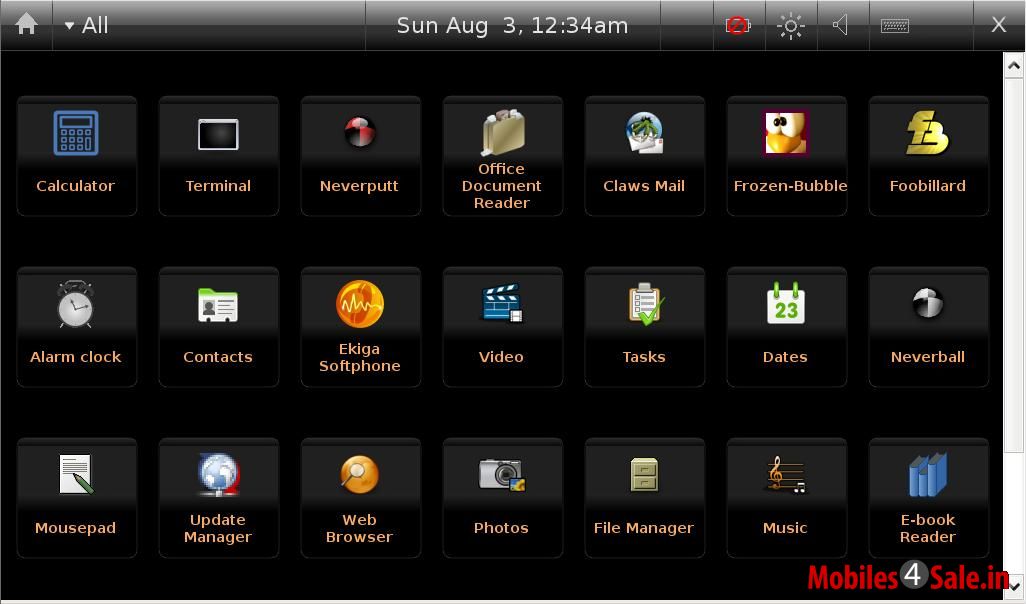Open the Alarm clock app
This screenshot has width=1026, height=604.
(x=76, y=326)
